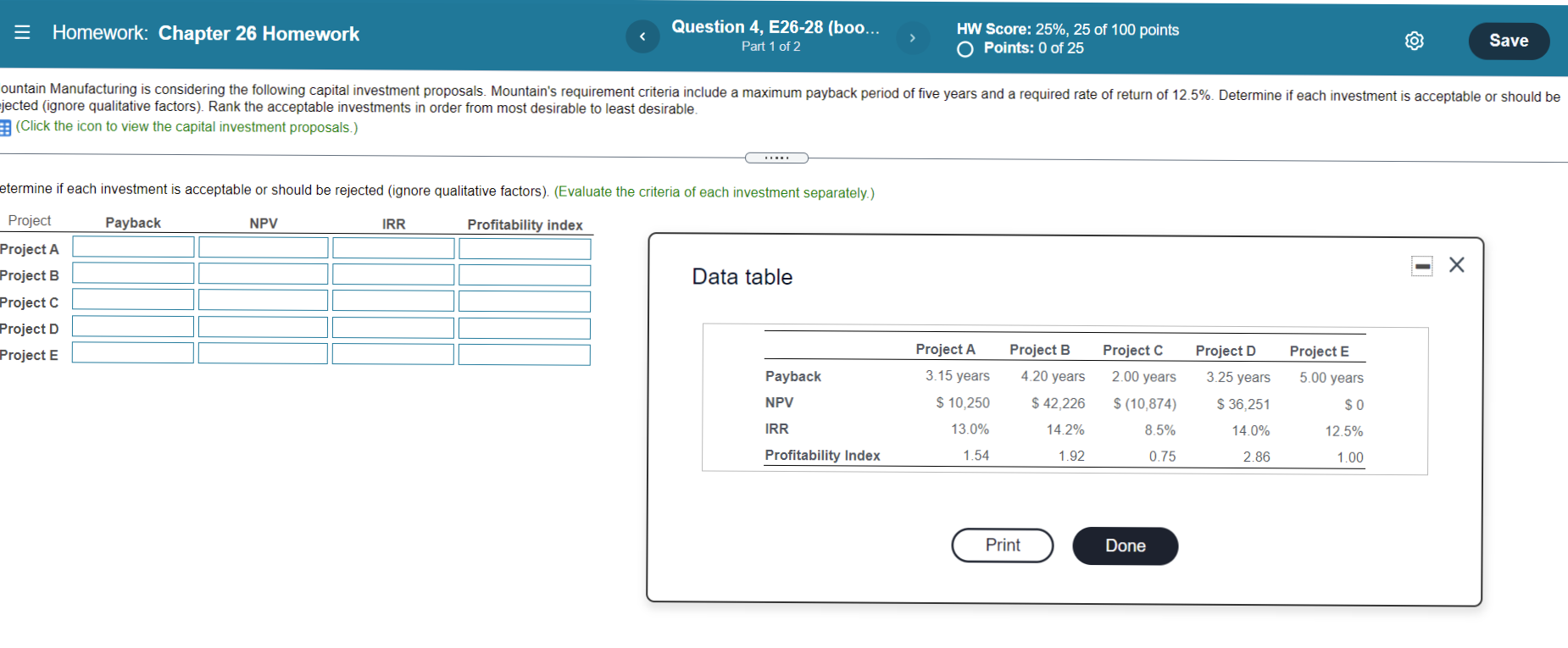
Task: Minimize the Data table dialog
Action: (x=1422, y=266)
